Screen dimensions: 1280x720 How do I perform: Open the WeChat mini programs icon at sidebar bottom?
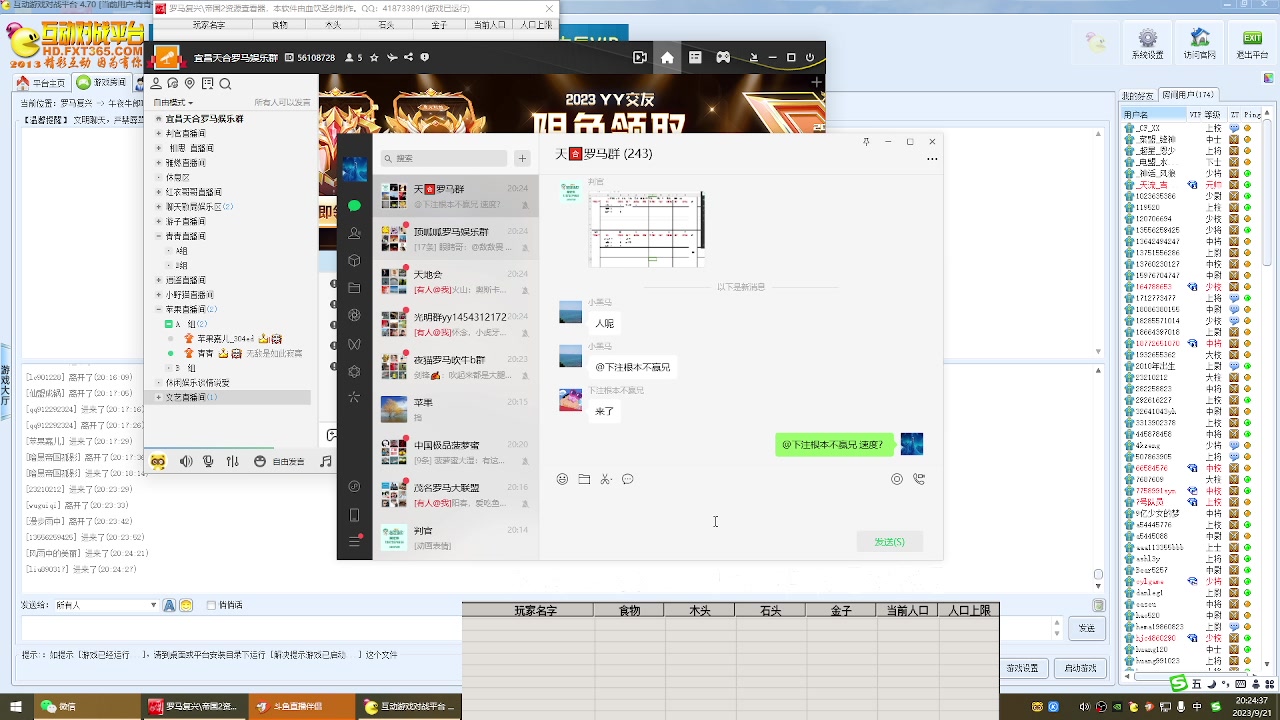pyautogui.click(x=354, y=487)
